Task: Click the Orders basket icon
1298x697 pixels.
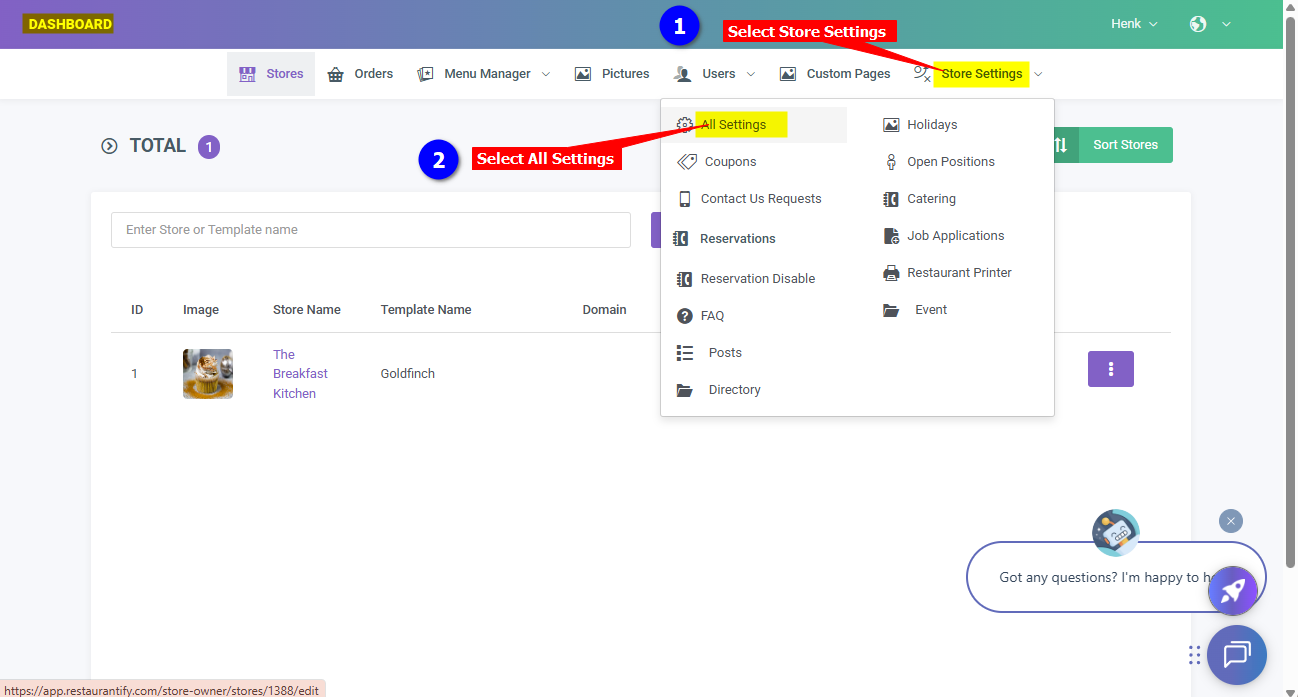Action: click(336, 74)
